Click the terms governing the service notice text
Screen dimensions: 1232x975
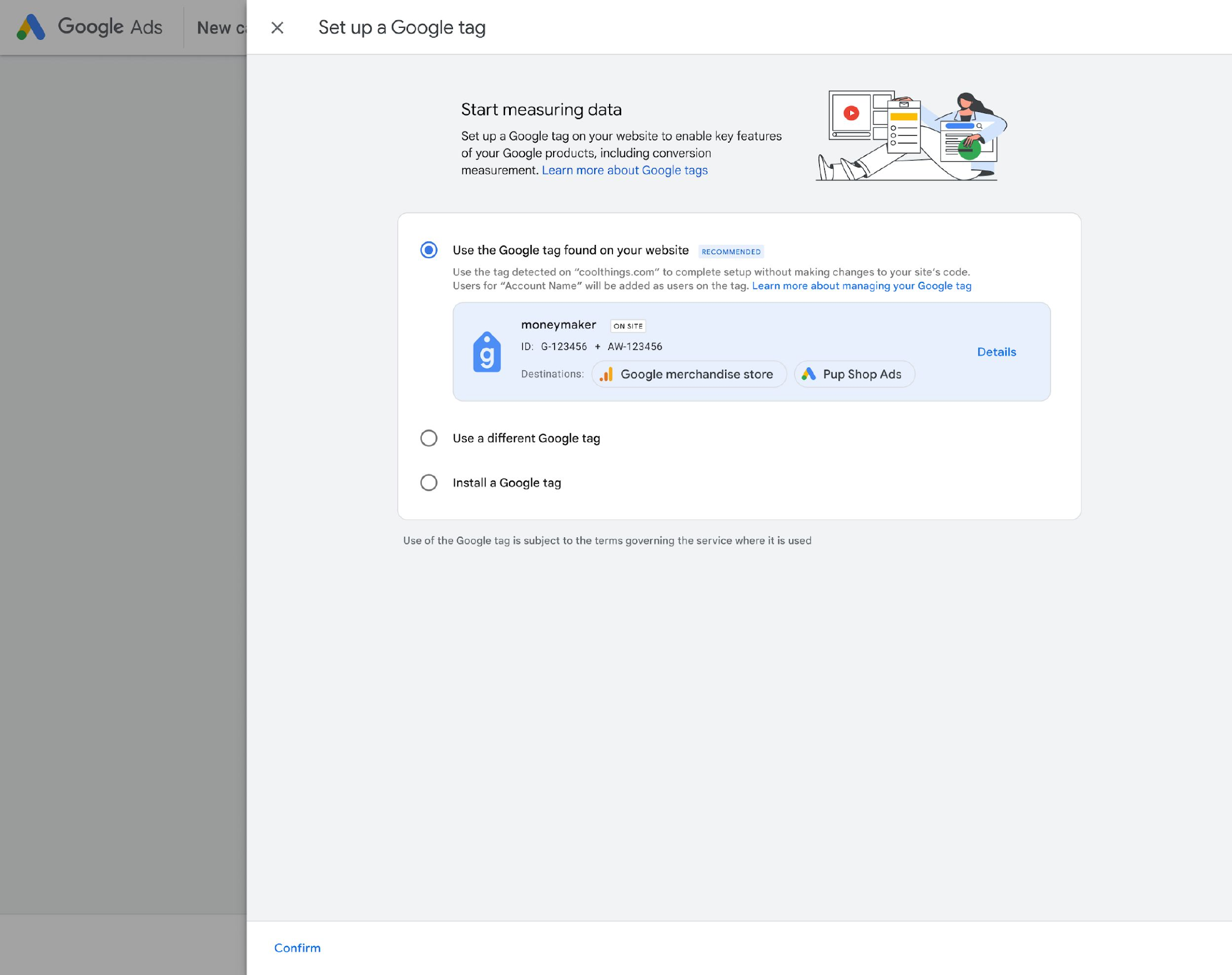[x=607, y=541]
